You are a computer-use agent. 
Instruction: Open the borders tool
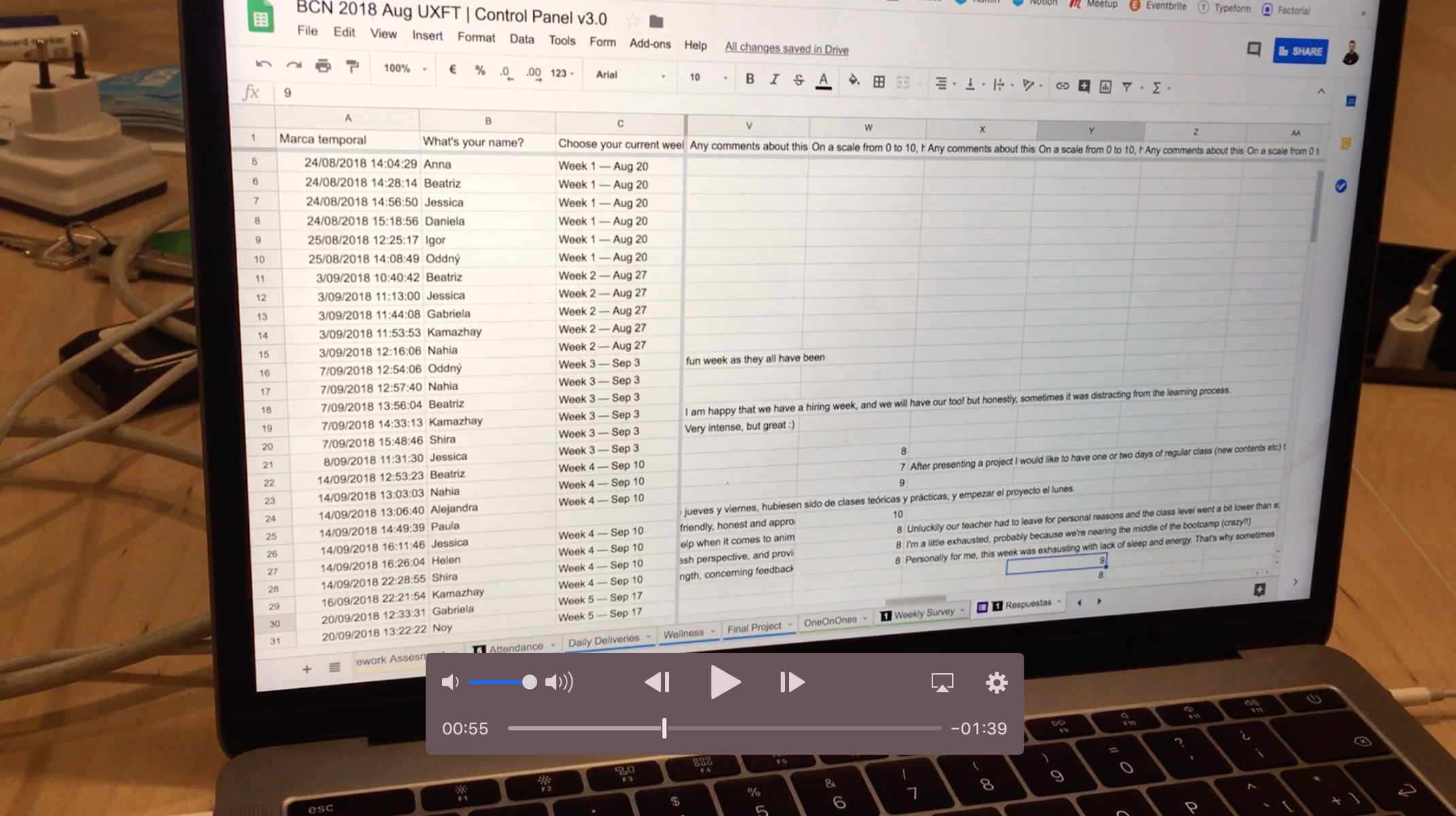point(879,82)
